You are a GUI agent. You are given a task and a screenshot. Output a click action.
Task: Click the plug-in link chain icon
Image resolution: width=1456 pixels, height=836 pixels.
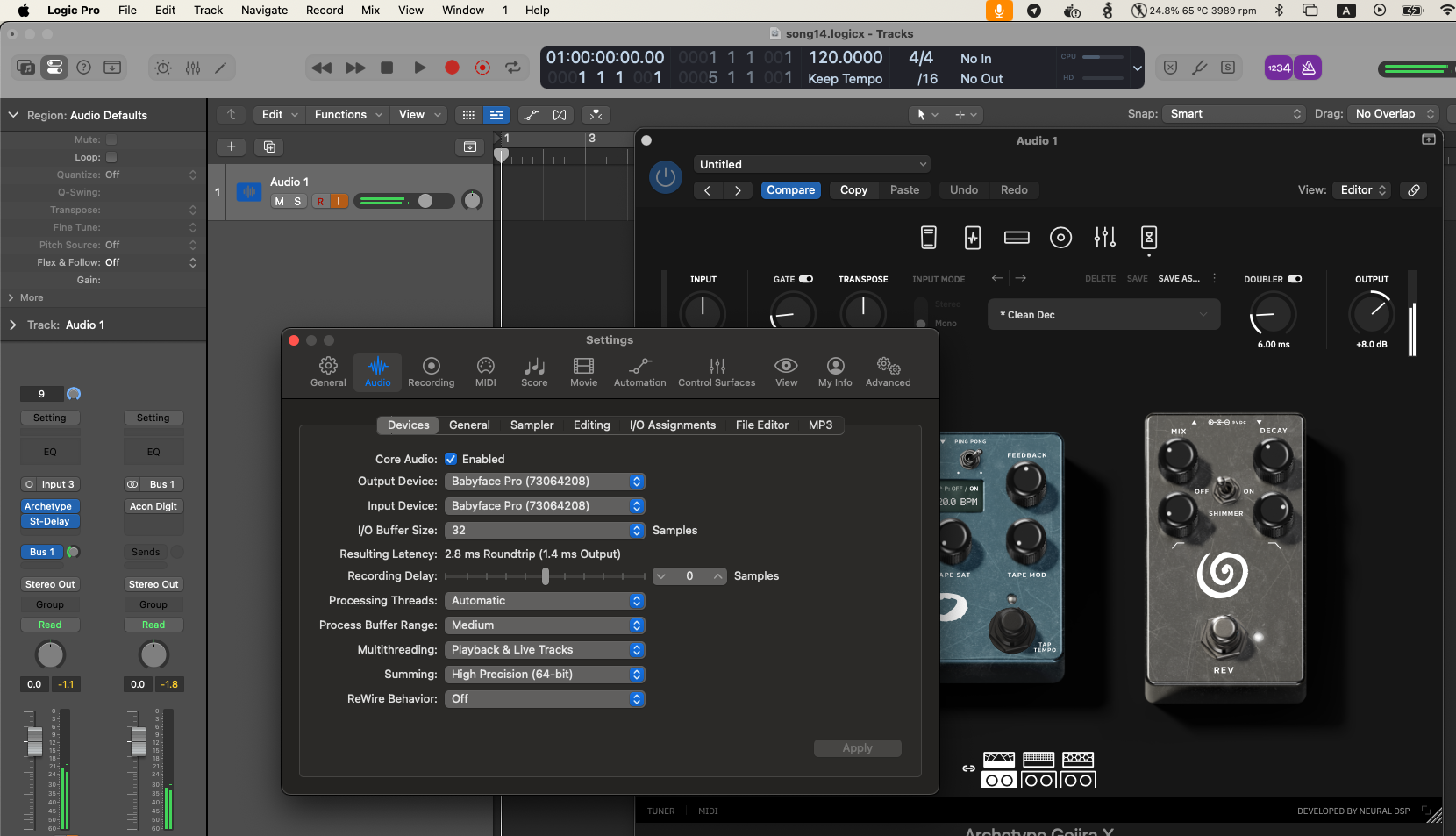pos(1414,190)
